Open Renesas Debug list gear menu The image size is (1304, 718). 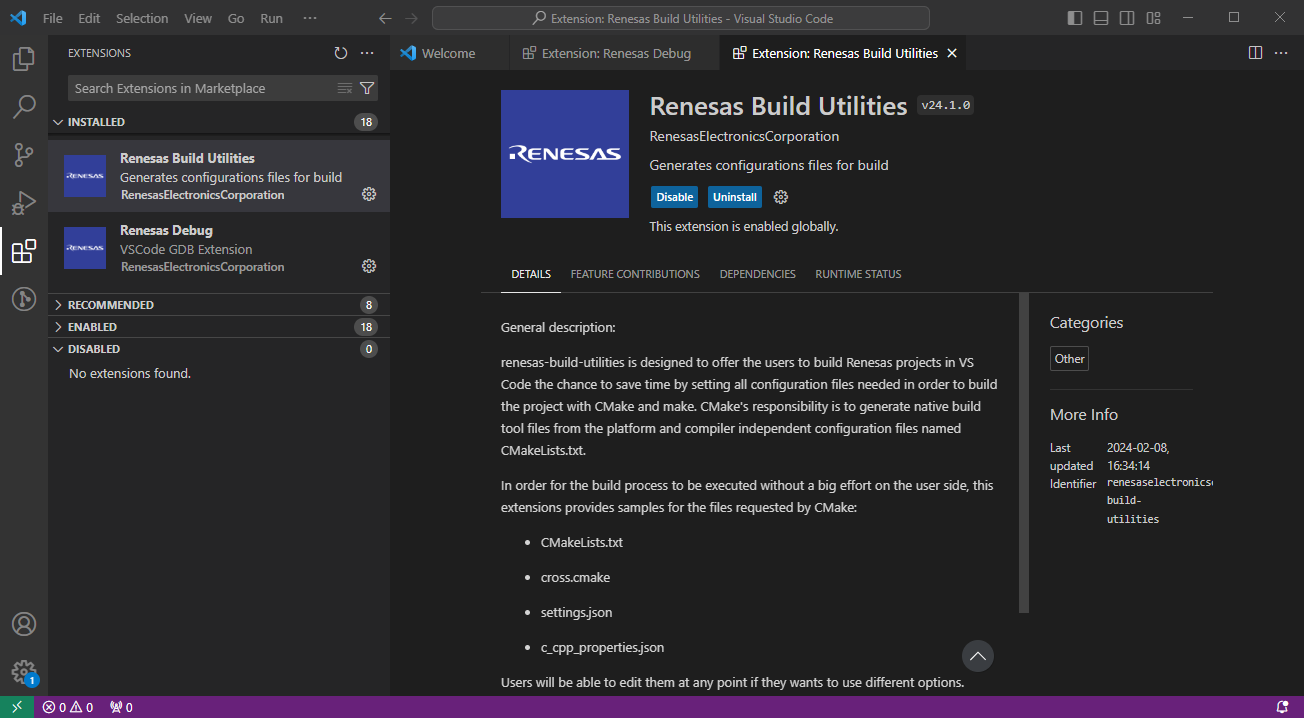369,266
